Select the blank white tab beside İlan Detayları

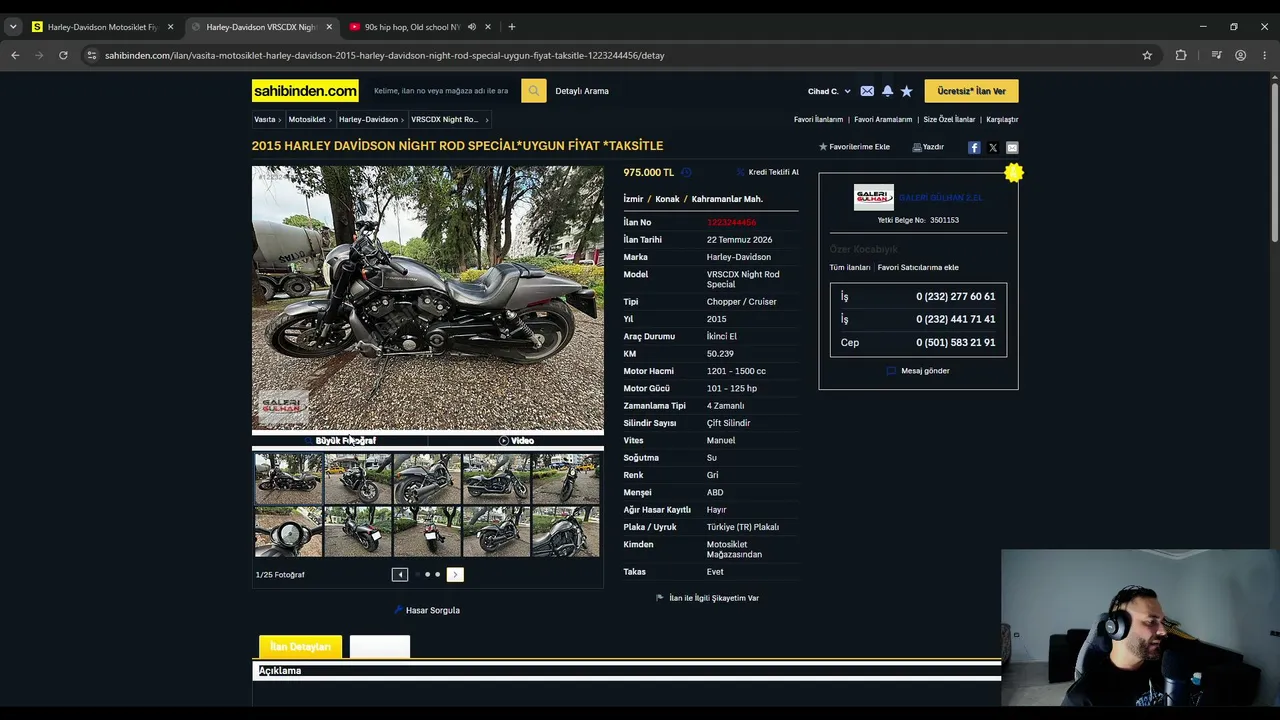point(380,647)
